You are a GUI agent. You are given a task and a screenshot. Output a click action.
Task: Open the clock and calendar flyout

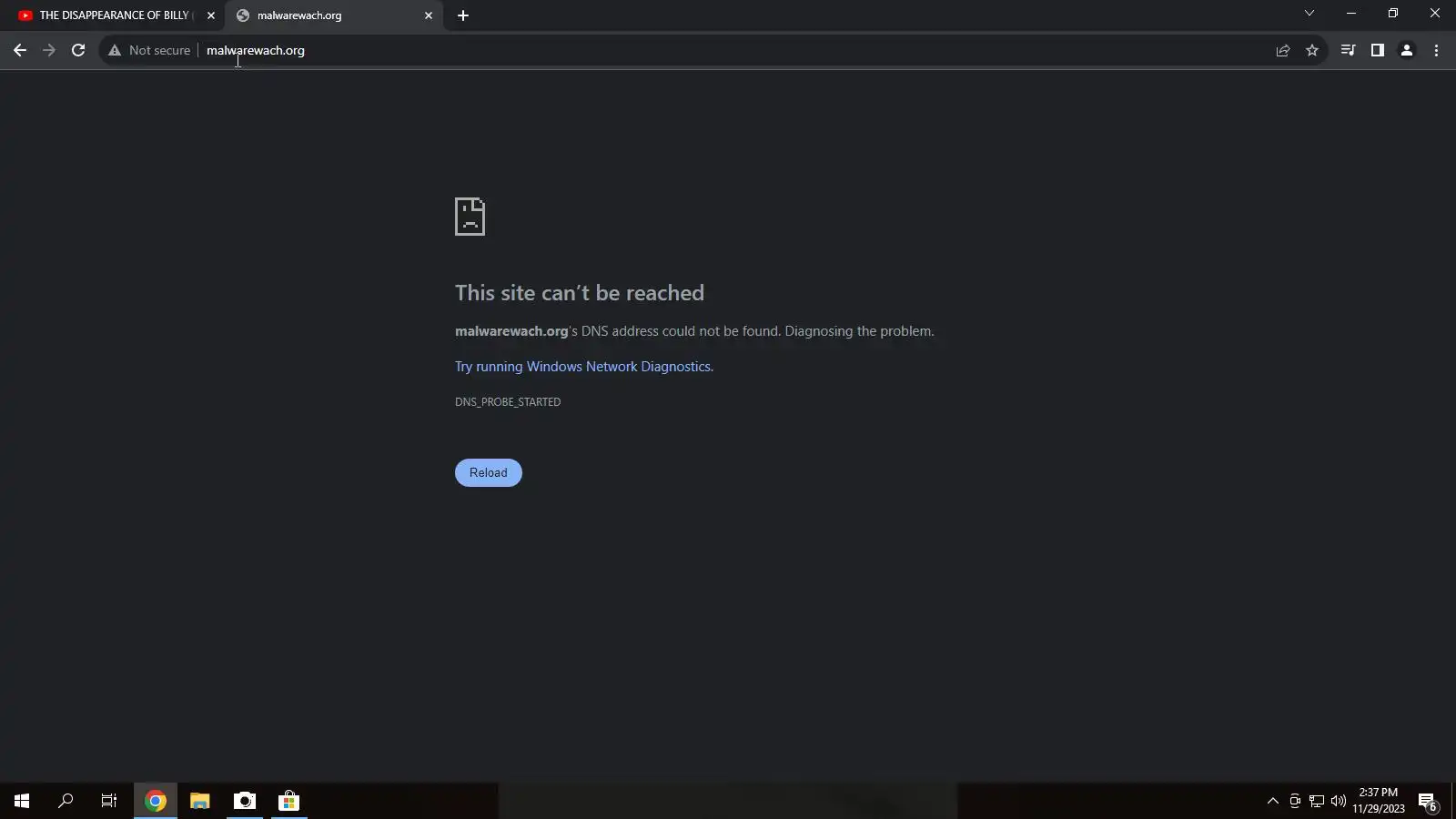(1379, 801)
